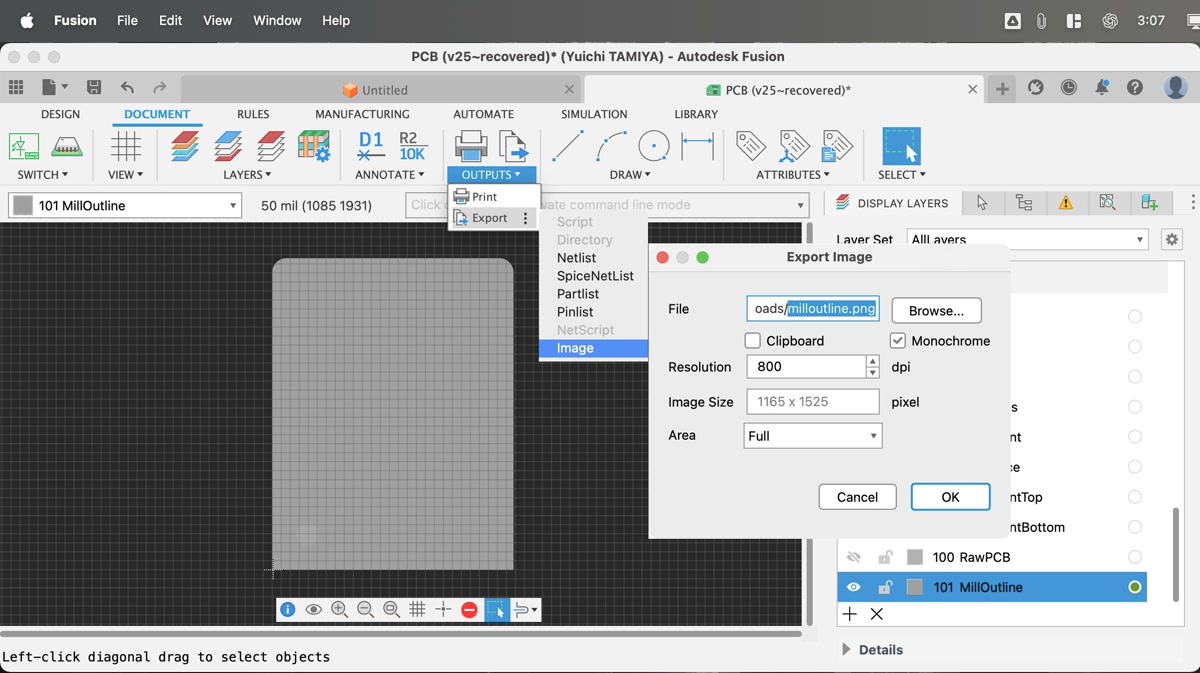Toggle the grid icon in bottom toolbar
This screenshot has width=1200, height=673.
point(417,609)
